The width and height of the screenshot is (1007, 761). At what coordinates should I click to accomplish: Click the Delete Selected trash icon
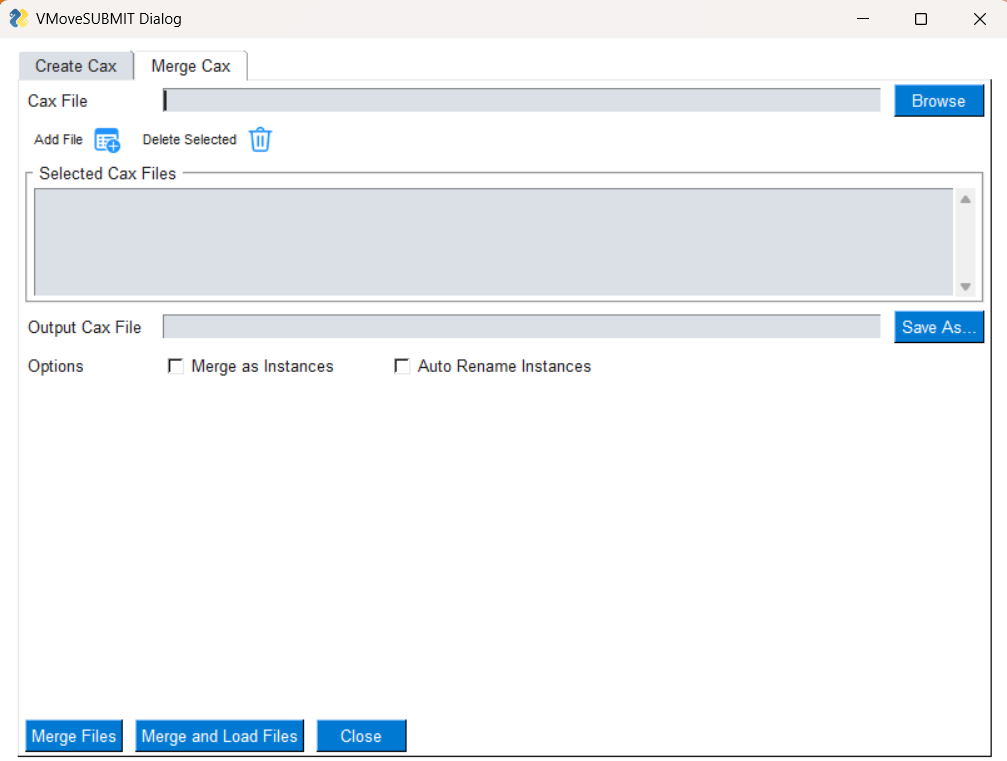[x=260, y=139]
